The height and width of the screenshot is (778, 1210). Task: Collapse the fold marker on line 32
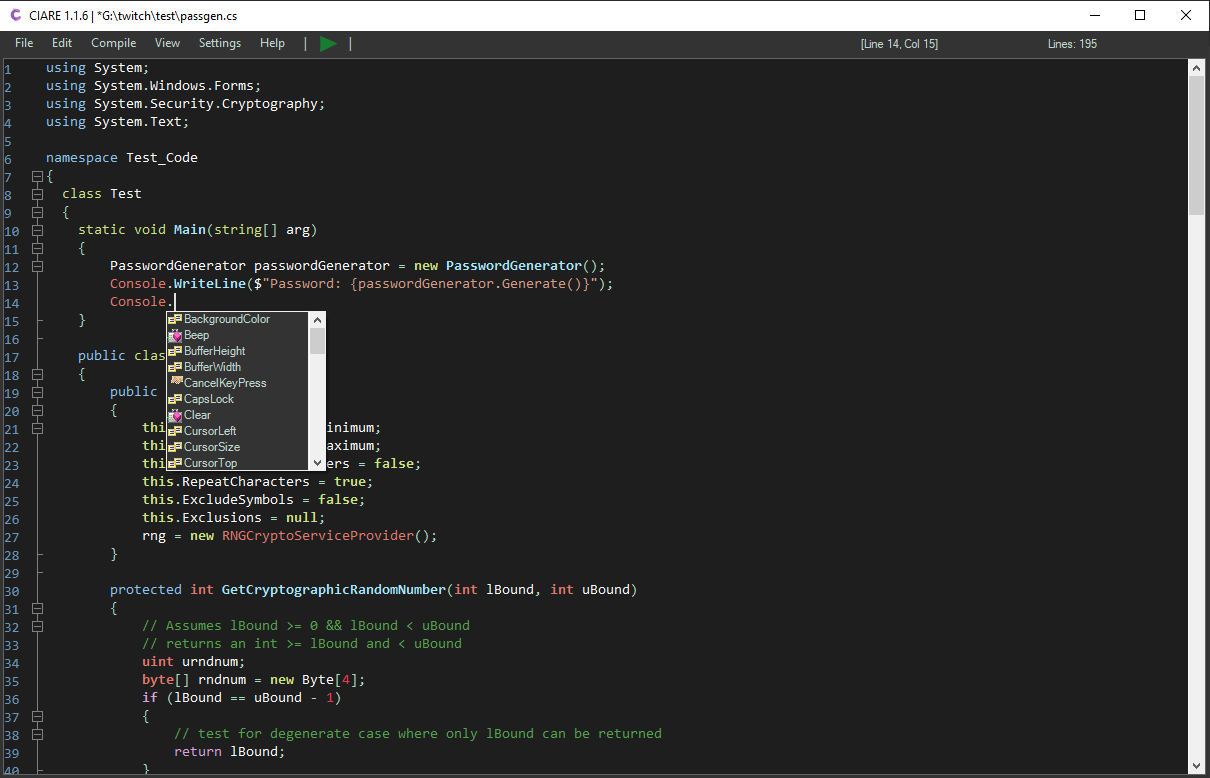(x=37, y=626)
